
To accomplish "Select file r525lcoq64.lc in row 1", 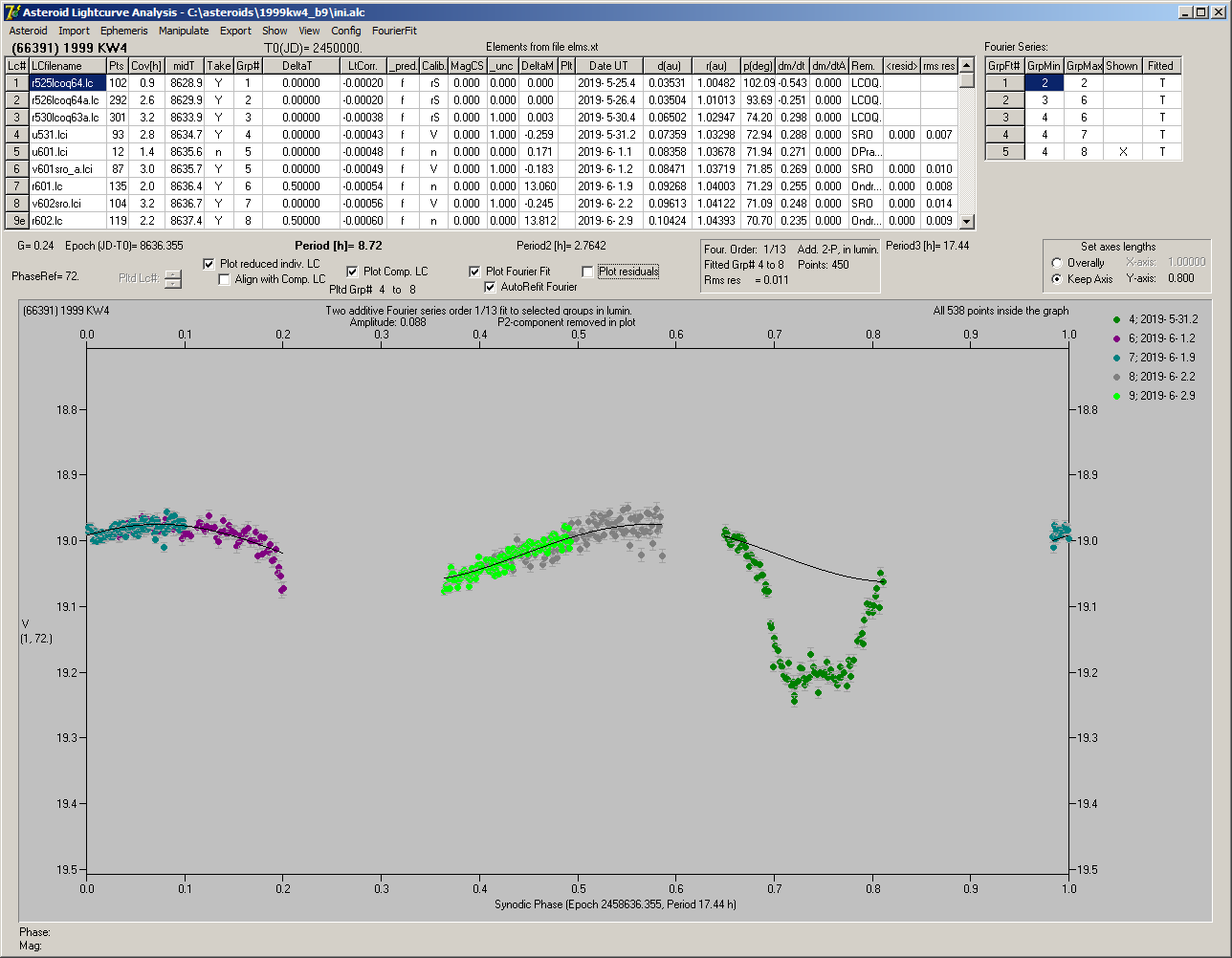I will click(x=67, y=83).
